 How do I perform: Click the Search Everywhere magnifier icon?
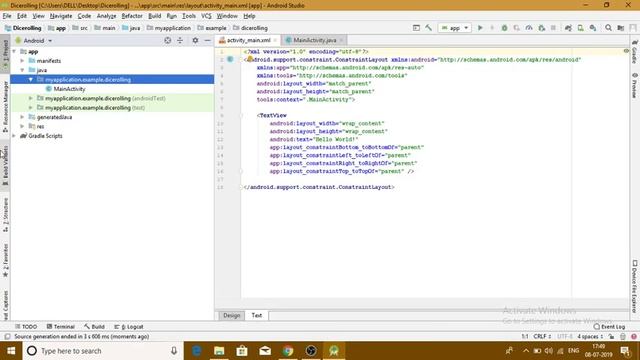tap(609, 28)
